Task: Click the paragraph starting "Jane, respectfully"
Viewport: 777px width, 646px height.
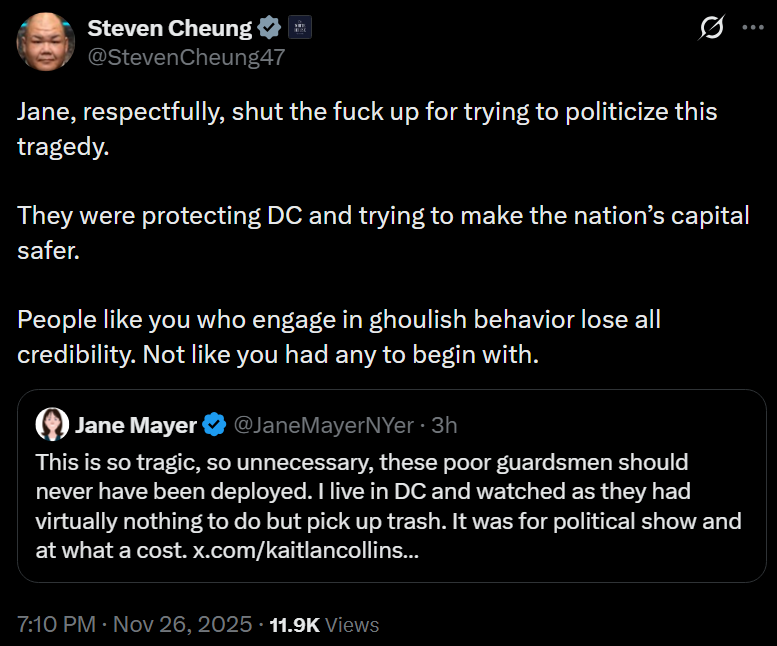Action: click(367, 125)
